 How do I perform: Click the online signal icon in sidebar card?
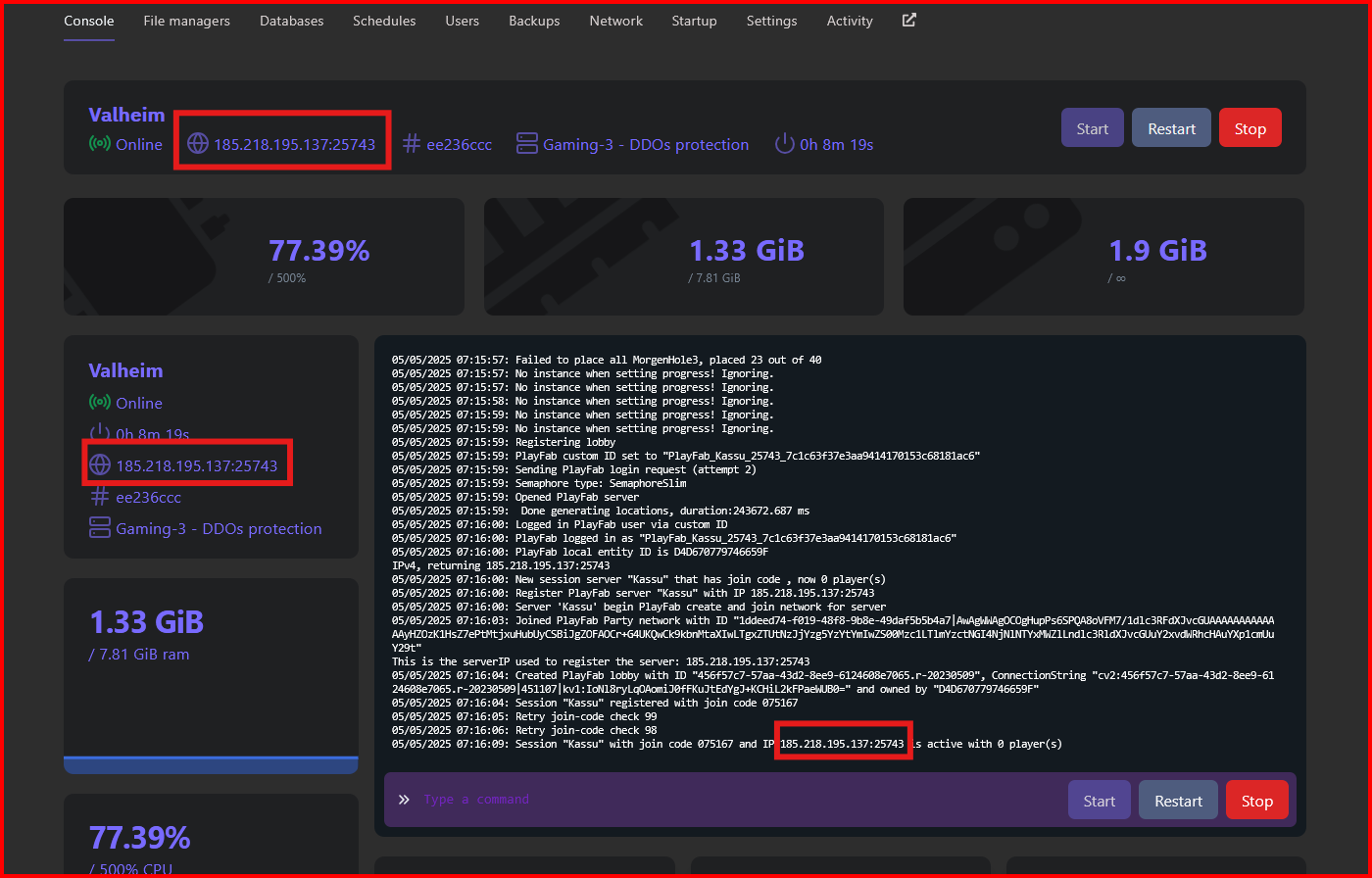click(99, 403)
